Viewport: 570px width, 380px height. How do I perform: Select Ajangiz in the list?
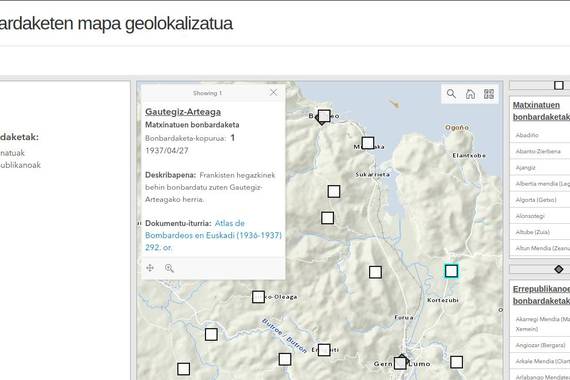540,168
